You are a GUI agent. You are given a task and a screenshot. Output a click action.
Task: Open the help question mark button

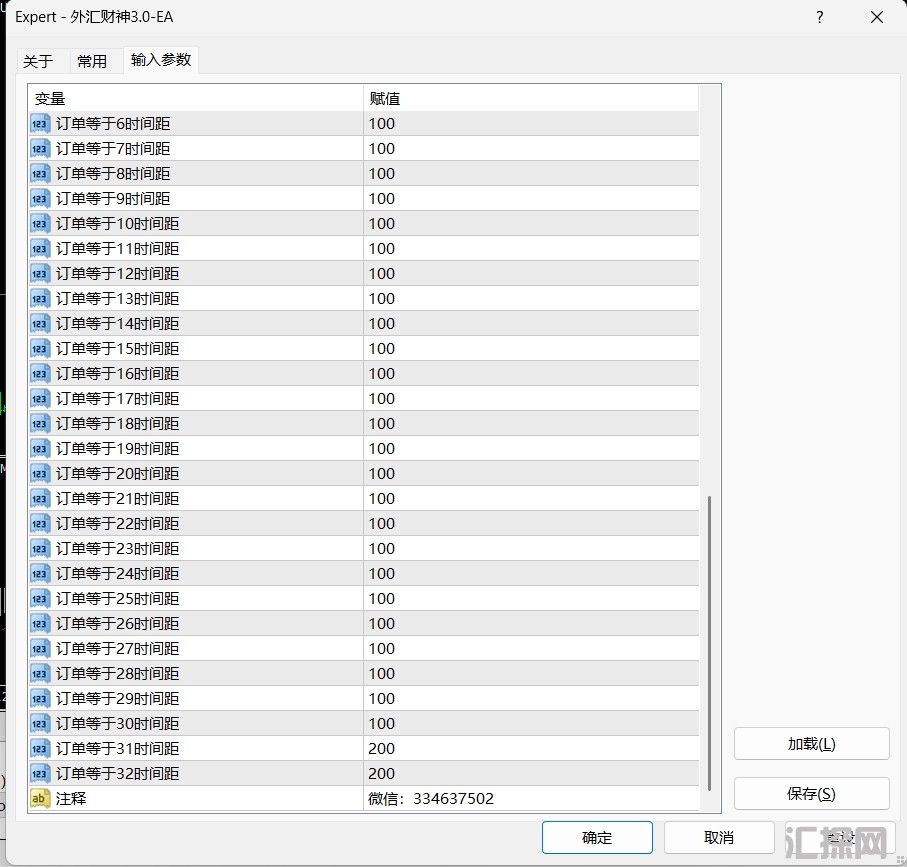click(820, 17)
